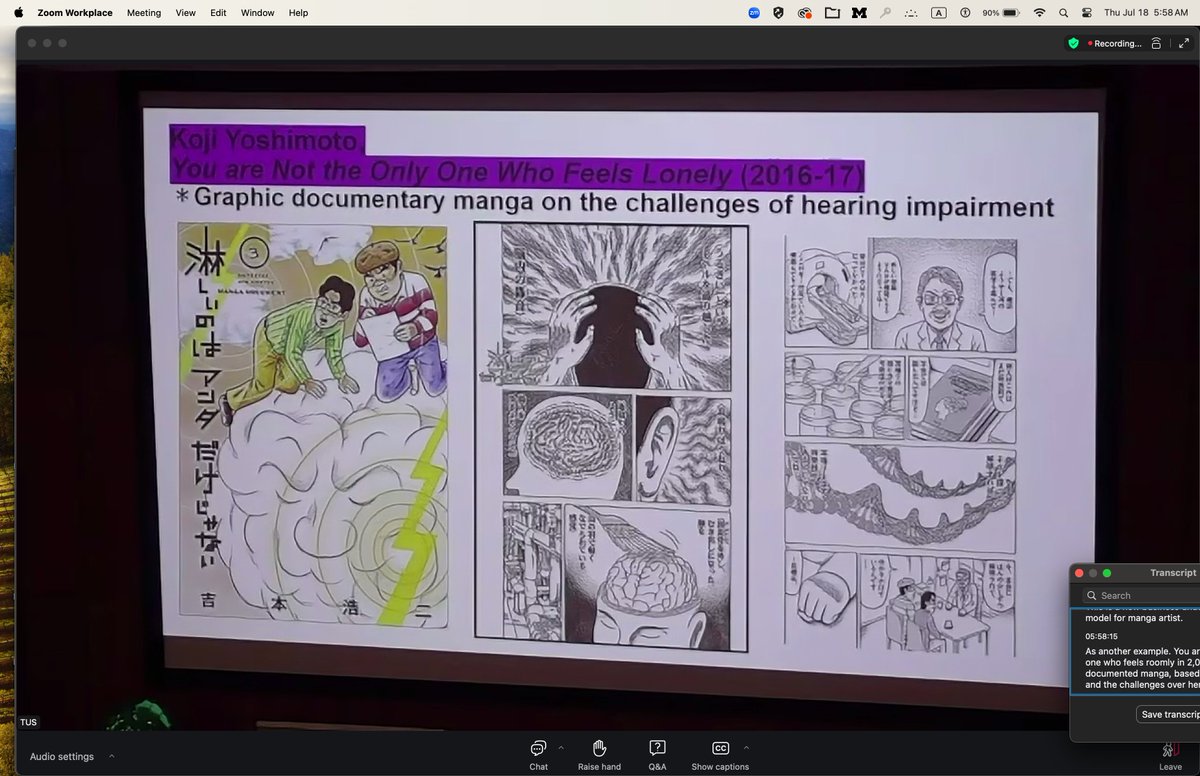
Task: Expand the Show captions options caret
Action: [x=746, y=748]
